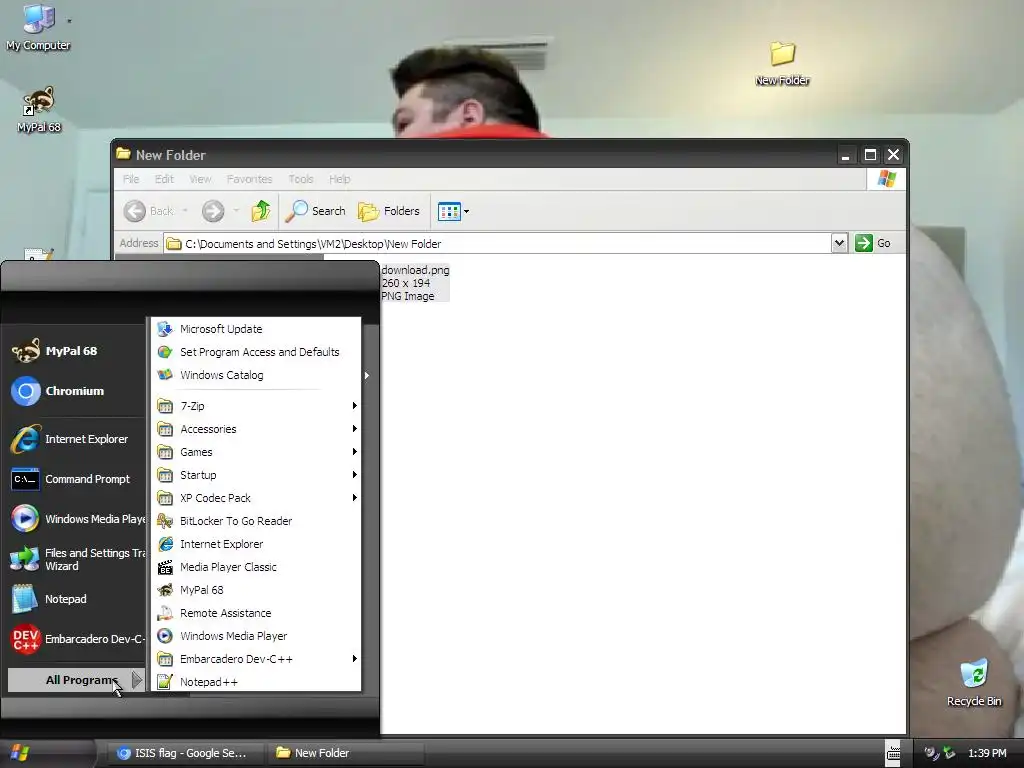The image size is (1024, 768).
Task: Click the Search toolbar button
Action: click(315, 211)
